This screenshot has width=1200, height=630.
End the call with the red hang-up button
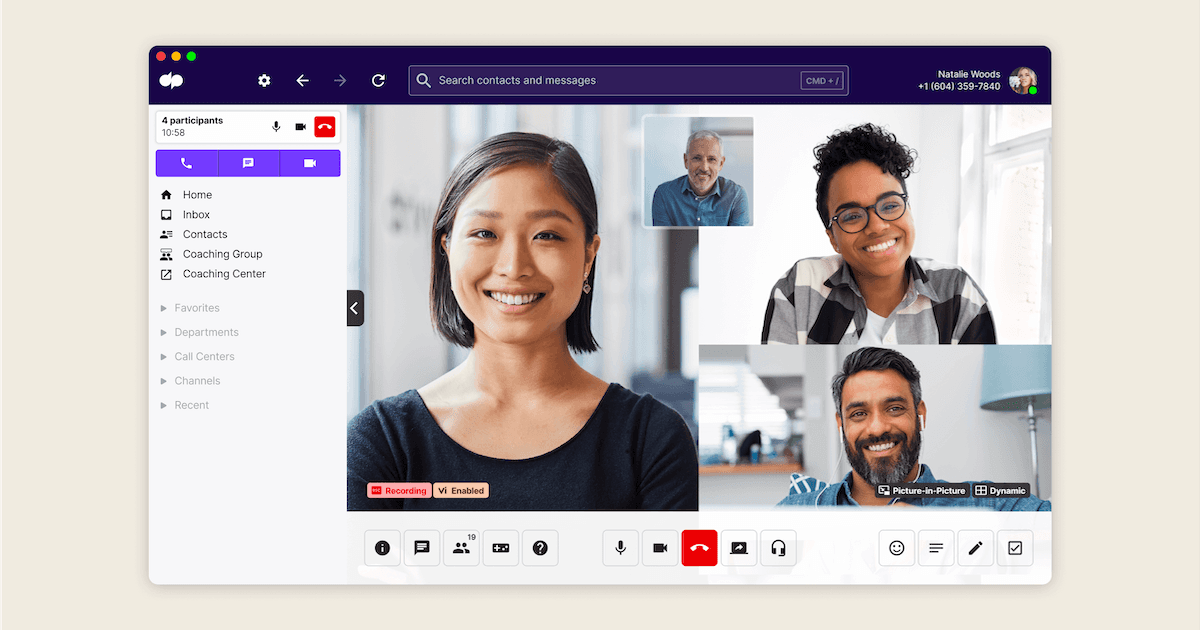click(699, 547)
